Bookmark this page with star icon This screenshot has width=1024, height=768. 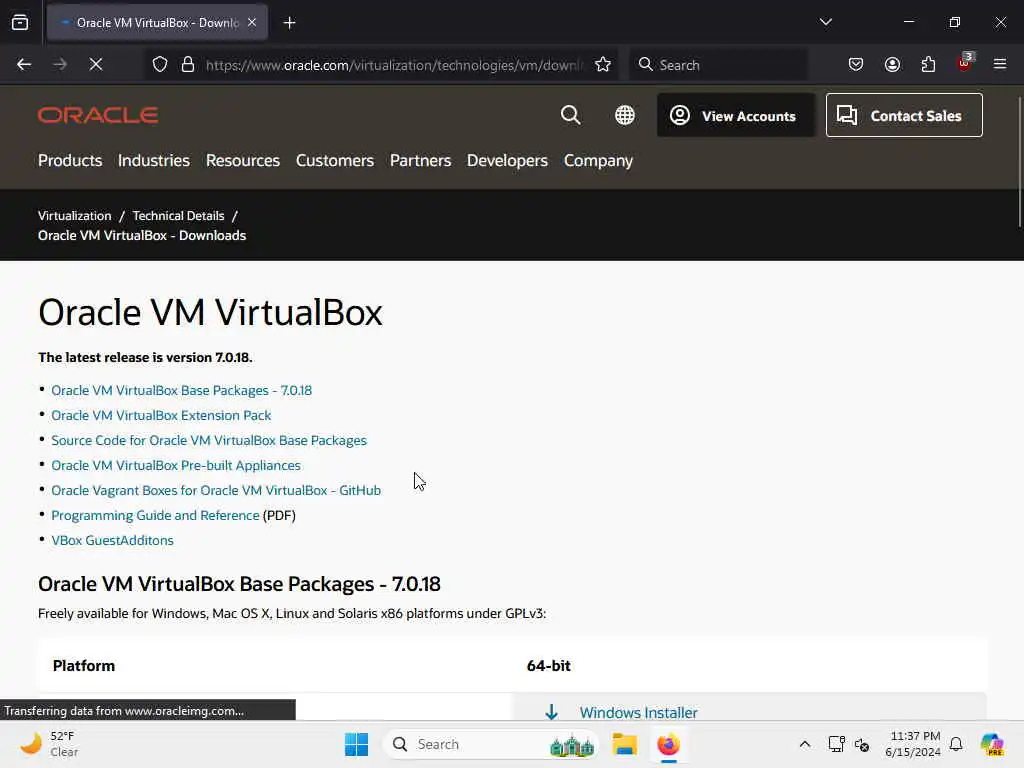603,64
